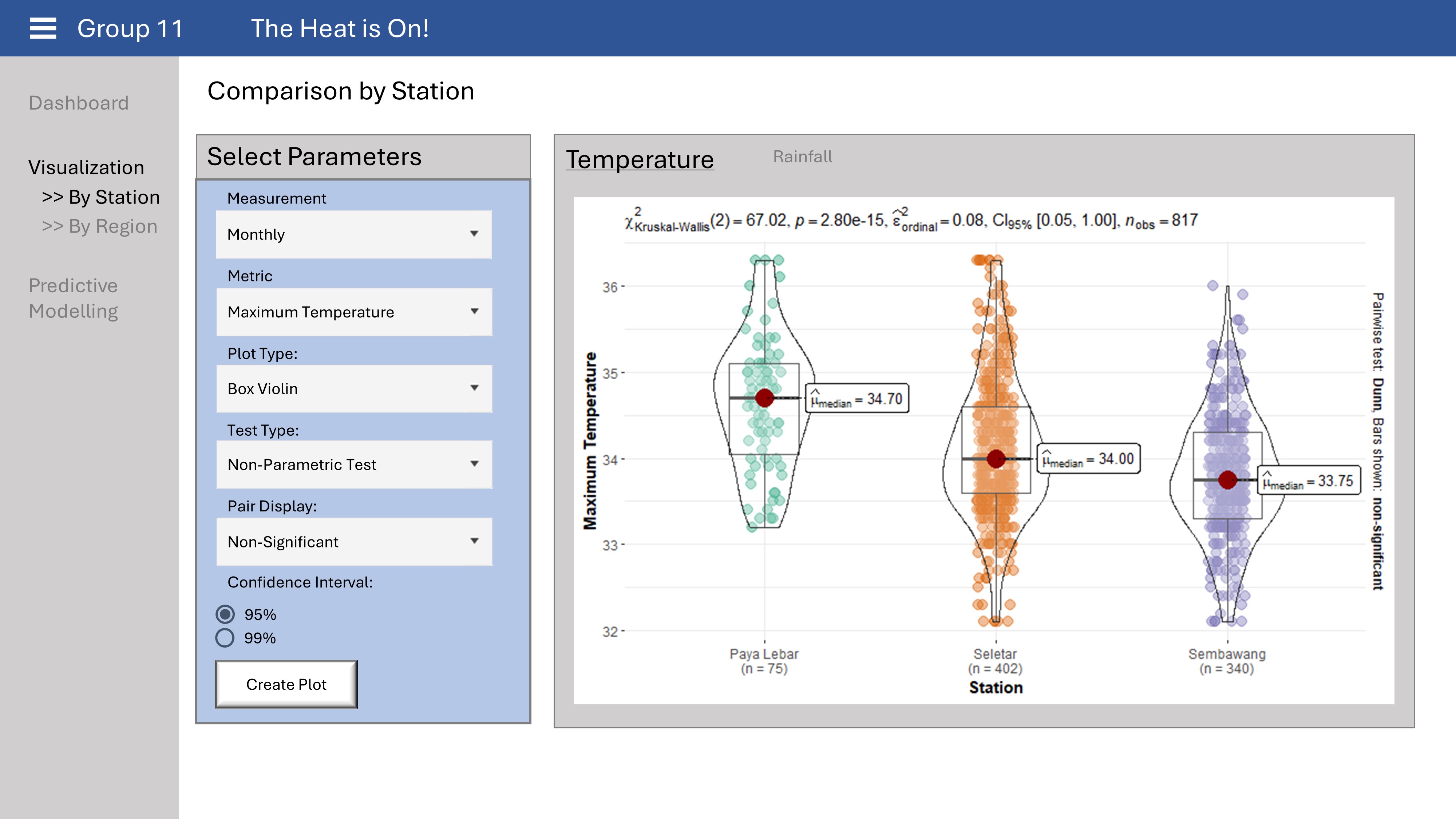Screen dimensions: 1456x819
Task: Click the Seletar median label 34.00
Action: point(1088,458)
